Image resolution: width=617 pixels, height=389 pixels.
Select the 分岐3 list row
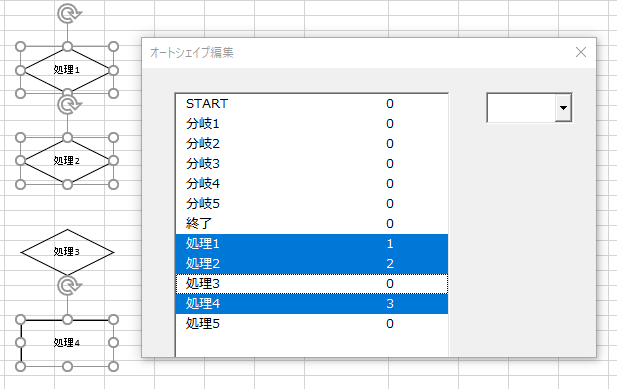312,164
